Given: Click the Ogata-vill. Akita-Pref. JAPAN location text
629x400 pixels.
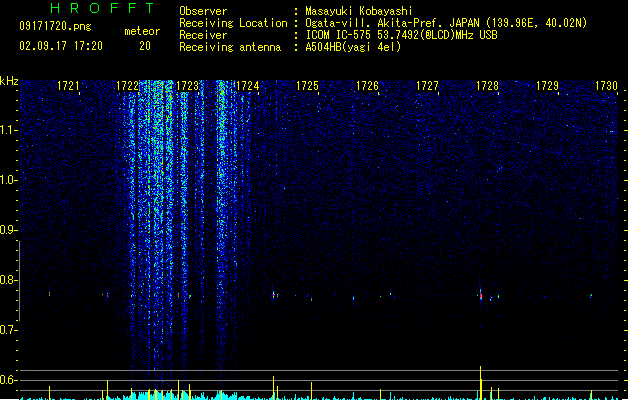Looking at the screenshot, I should pyautogui.click(x=446, y=23).
